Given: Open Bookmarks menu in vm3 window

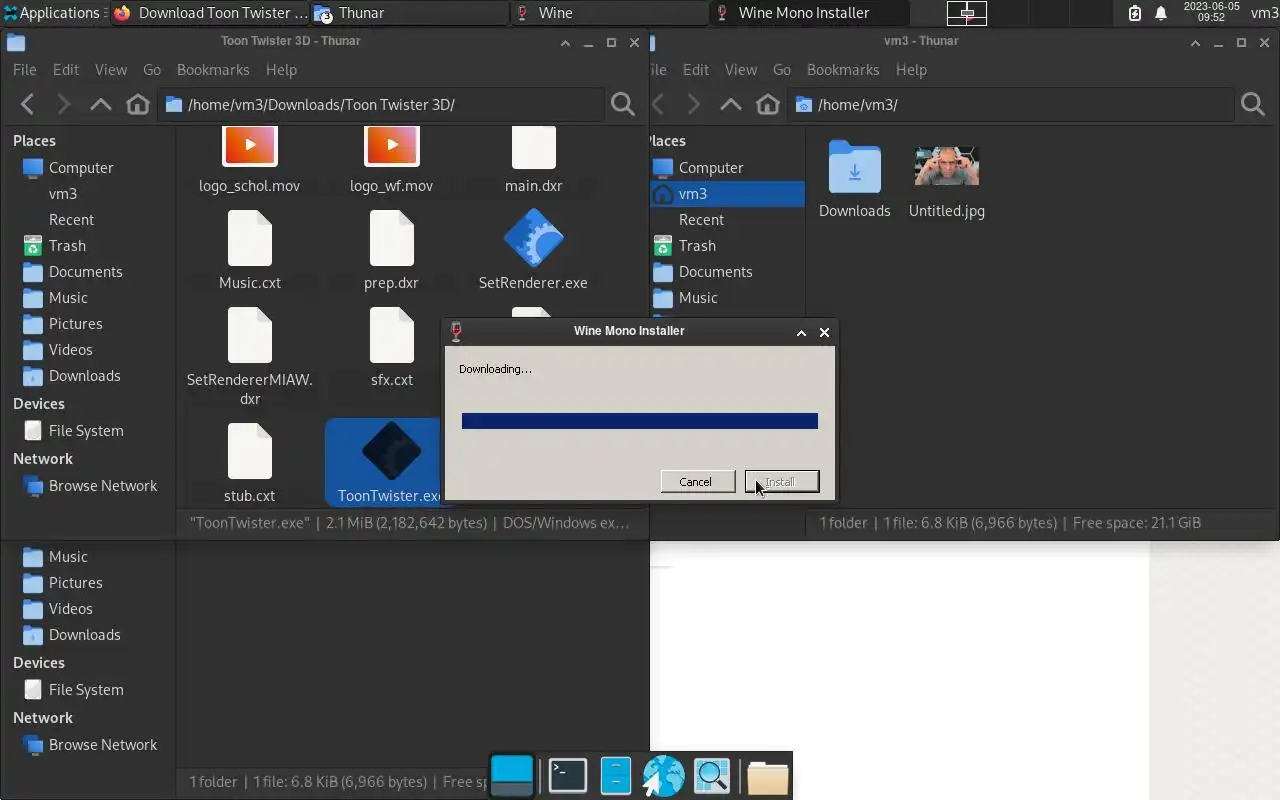Looking at the screenshot, I should pyautogui.click(x=843, y=69).
